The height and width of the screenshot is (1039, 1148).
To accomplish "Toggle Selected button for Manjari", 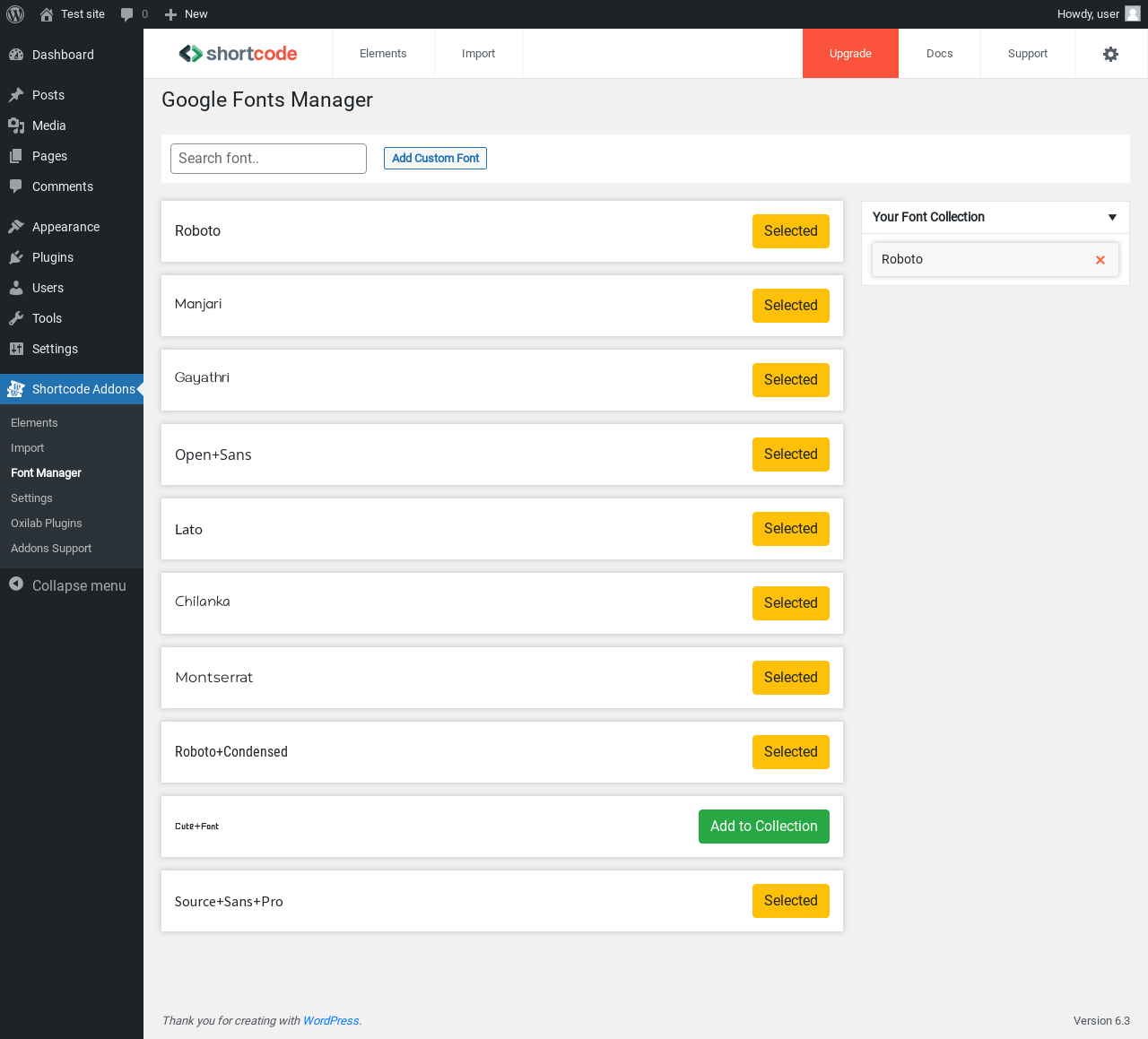I will [x=791, y=306].
